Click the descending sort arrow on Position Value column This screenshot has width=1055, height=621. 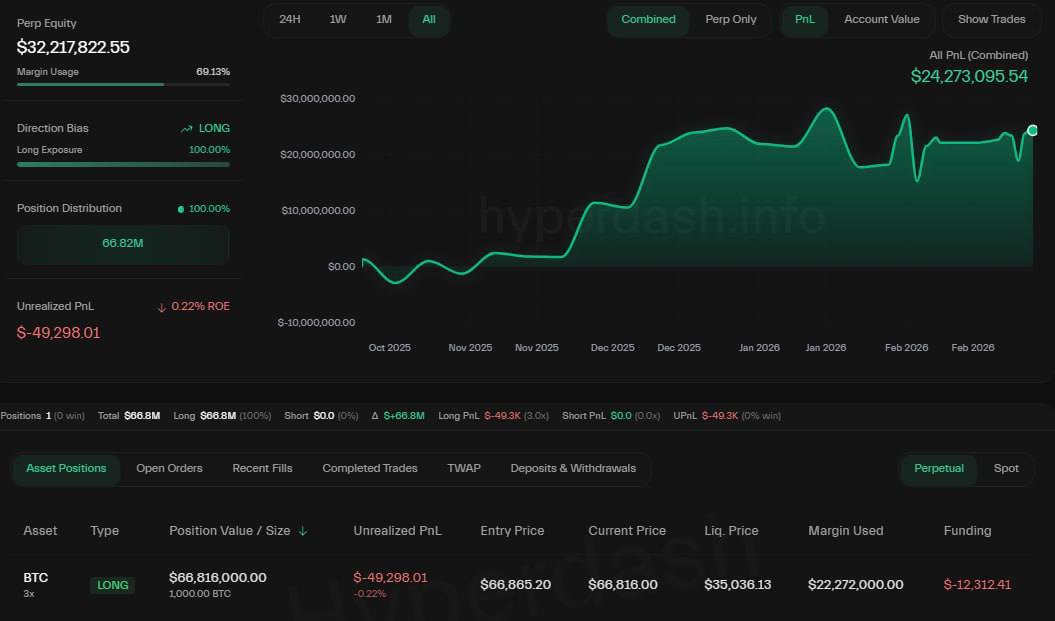point(303,531)
